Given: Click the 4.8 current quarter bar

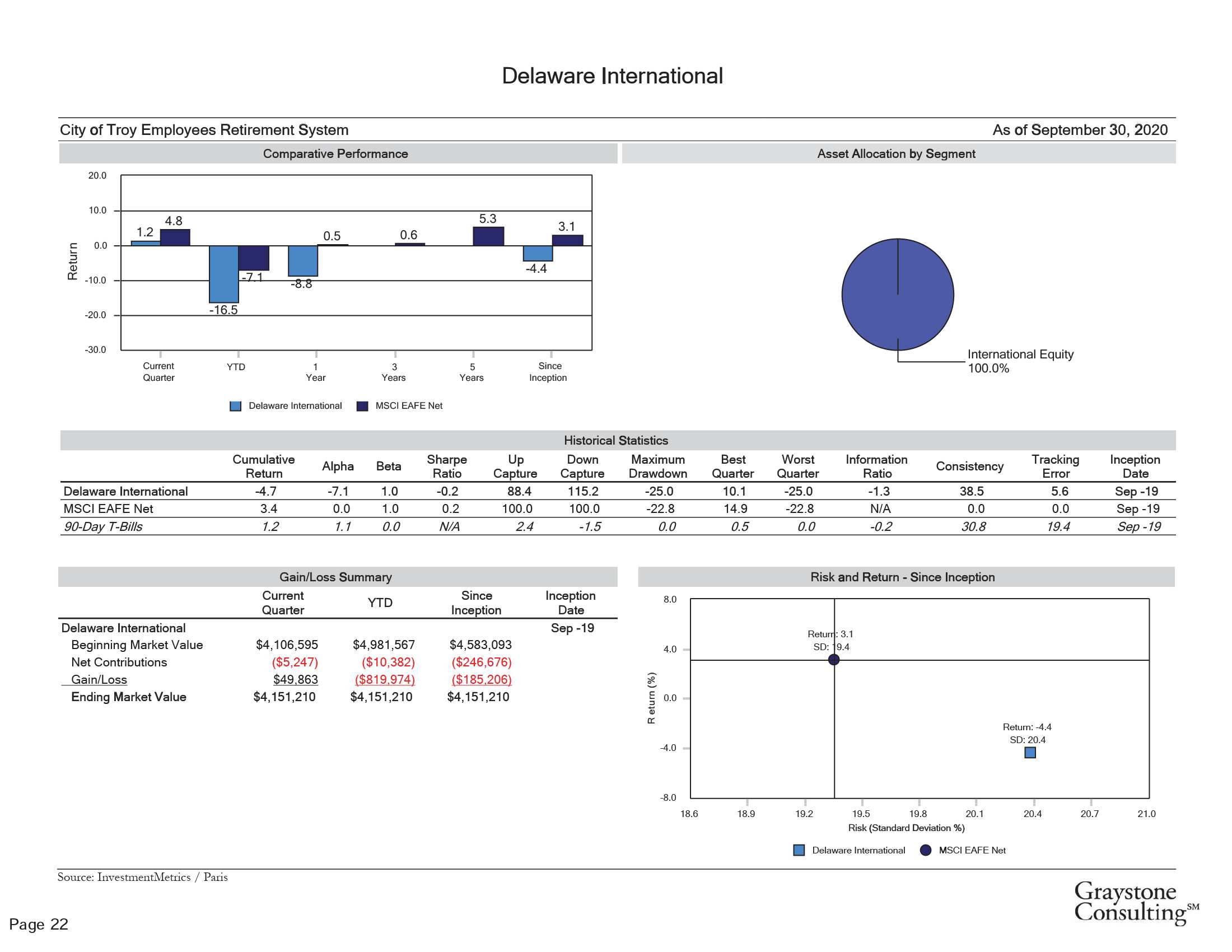Looking at the screenshot, I should coord(175,237).
